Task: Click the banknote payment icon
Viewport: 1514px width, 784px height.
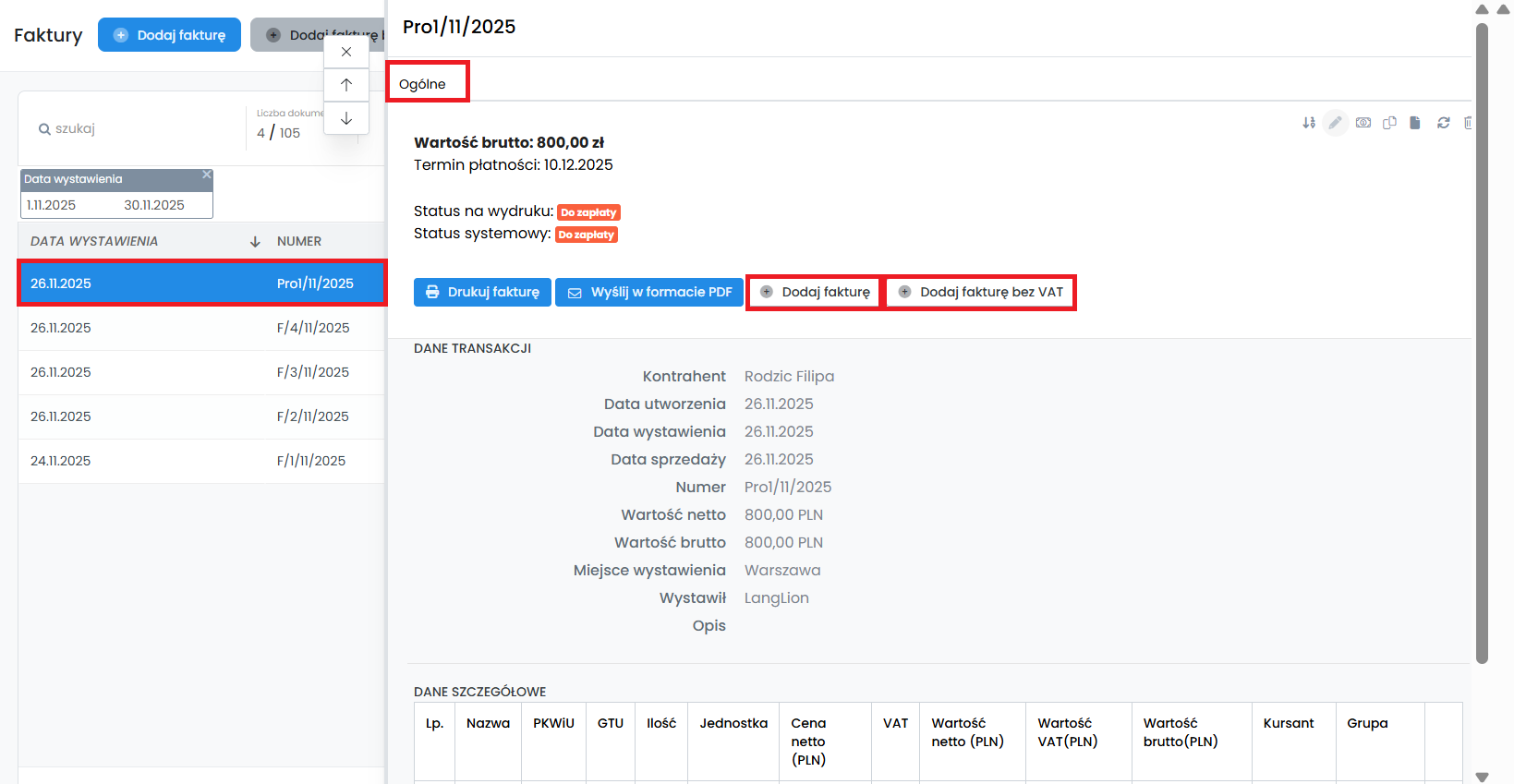Action: pyautogui.click(x=1363, y=123)
